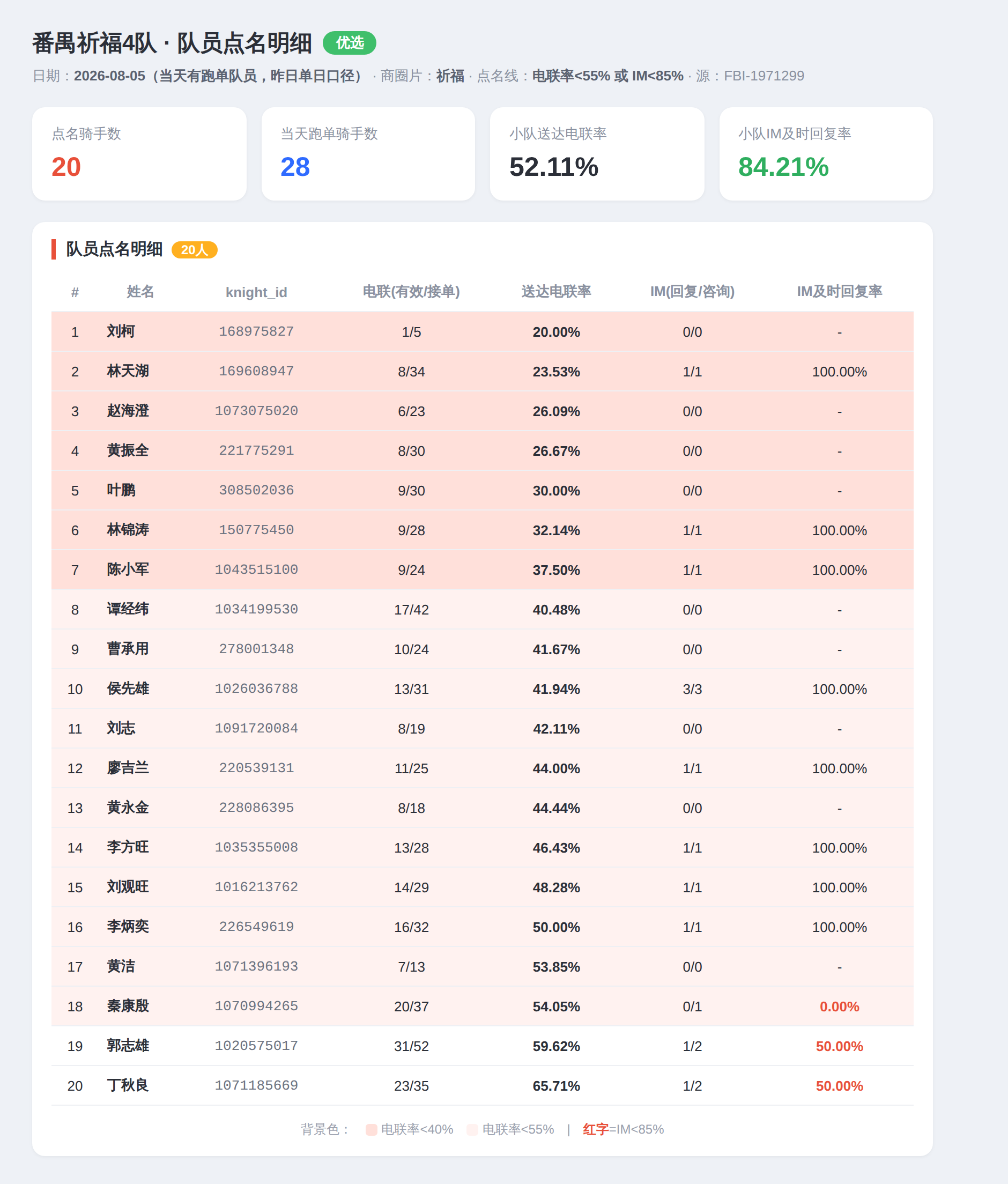
Task: Click knight_id 169608947
Action: click(257, 372)
